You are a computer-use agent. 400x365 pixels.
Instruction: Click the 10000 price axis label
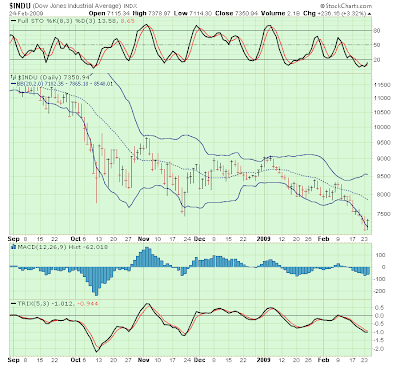coord(381,127)
